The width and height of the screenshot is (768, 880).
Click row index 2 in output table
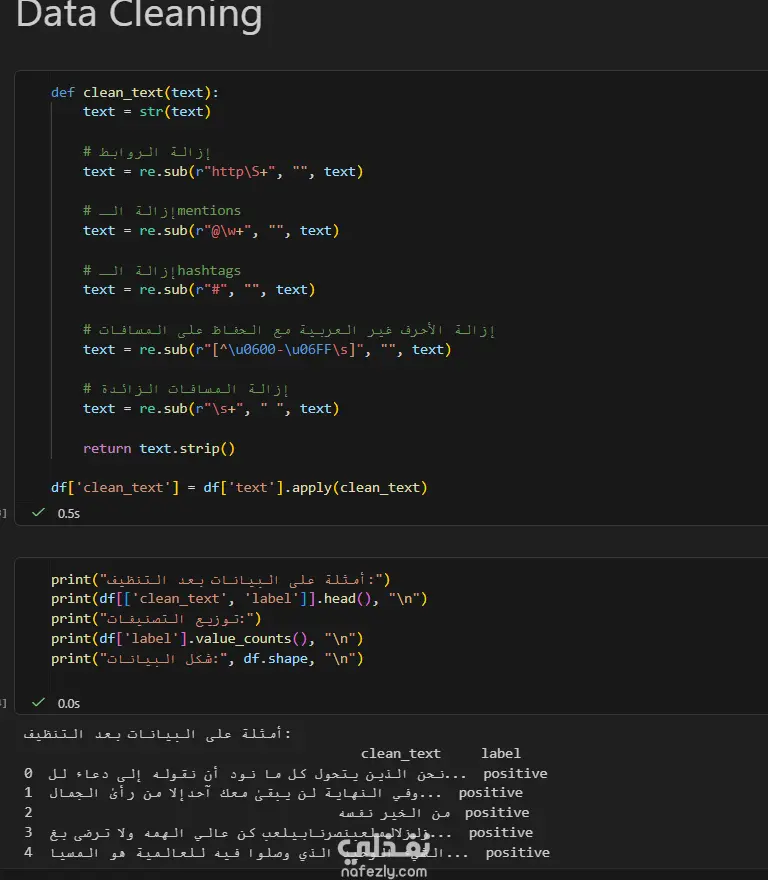(x=29, y=812)
